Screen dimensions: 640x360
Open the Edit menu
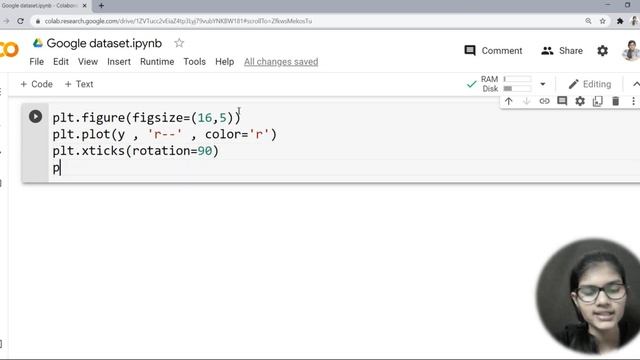(x=61, y=62)
